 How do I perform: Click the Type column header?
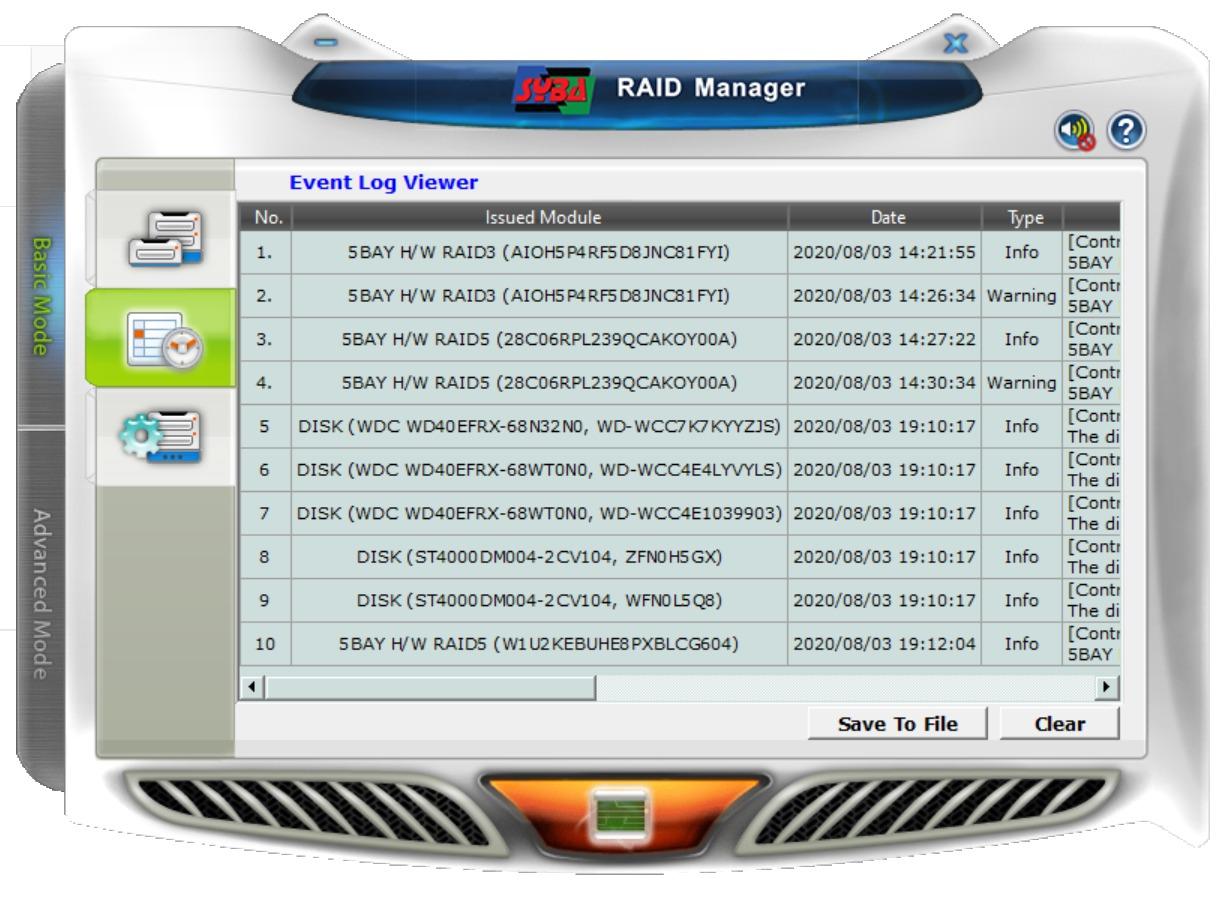(1023, 217)
